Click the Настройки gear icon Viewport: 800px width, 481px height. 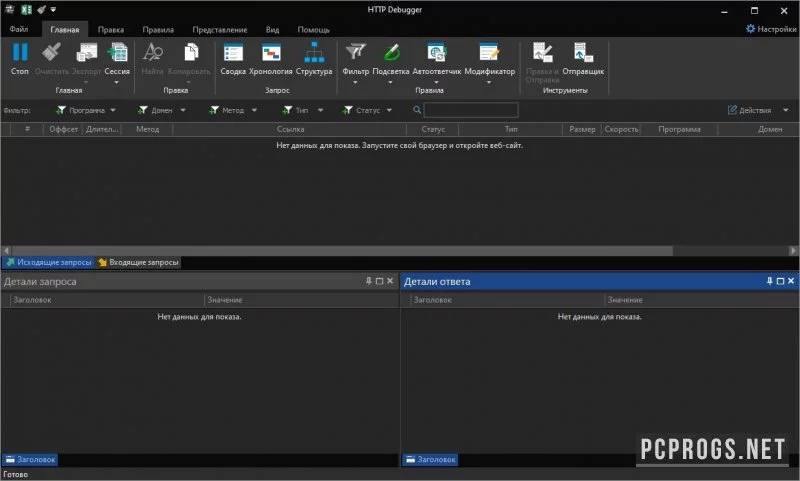[x=750, y=29]
